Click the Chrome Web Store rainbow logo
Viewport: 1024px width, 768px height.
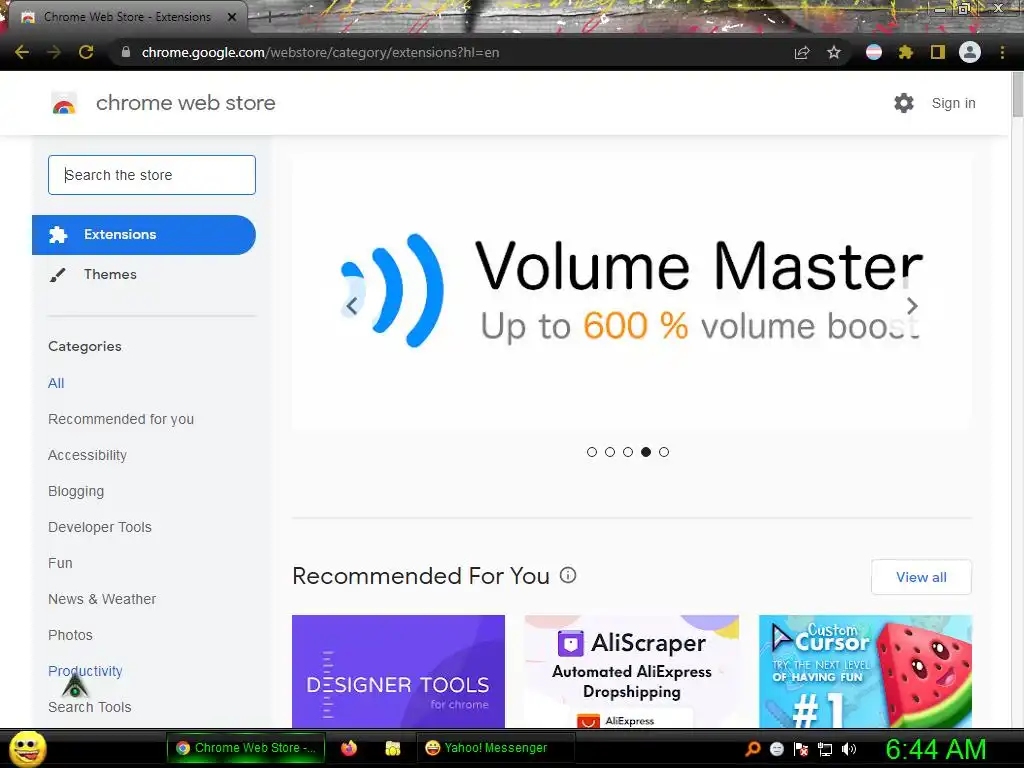[x=64, y=103]
